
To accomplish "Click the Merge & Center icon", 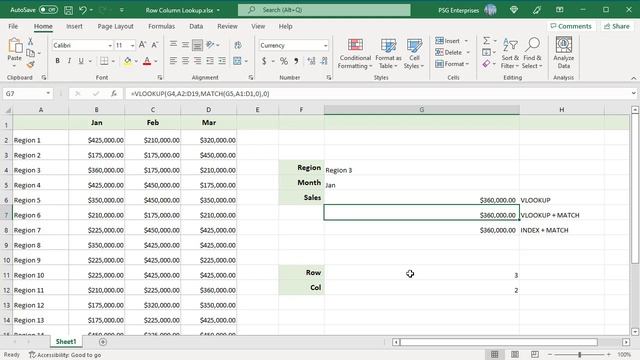I will coord(237,61).
